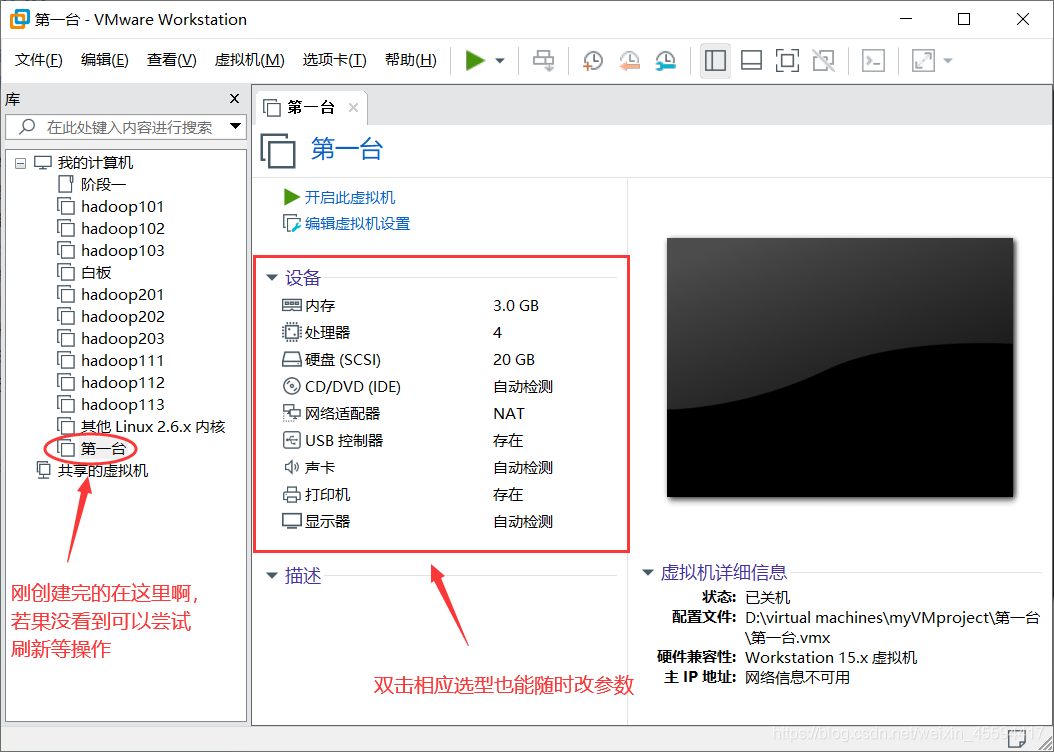The width and height of the screenshot is (1054, 752).
Task: Click the 3.0 GB memory value
Action: [x=516, y=305]
